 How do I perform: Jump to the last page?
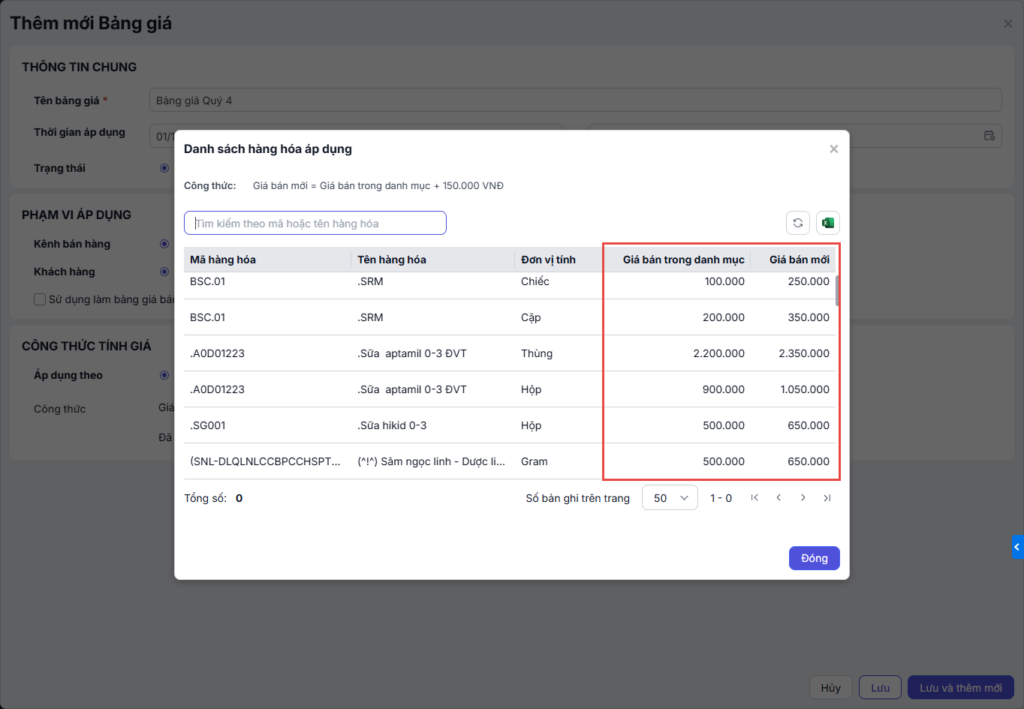tap(827, 498)
